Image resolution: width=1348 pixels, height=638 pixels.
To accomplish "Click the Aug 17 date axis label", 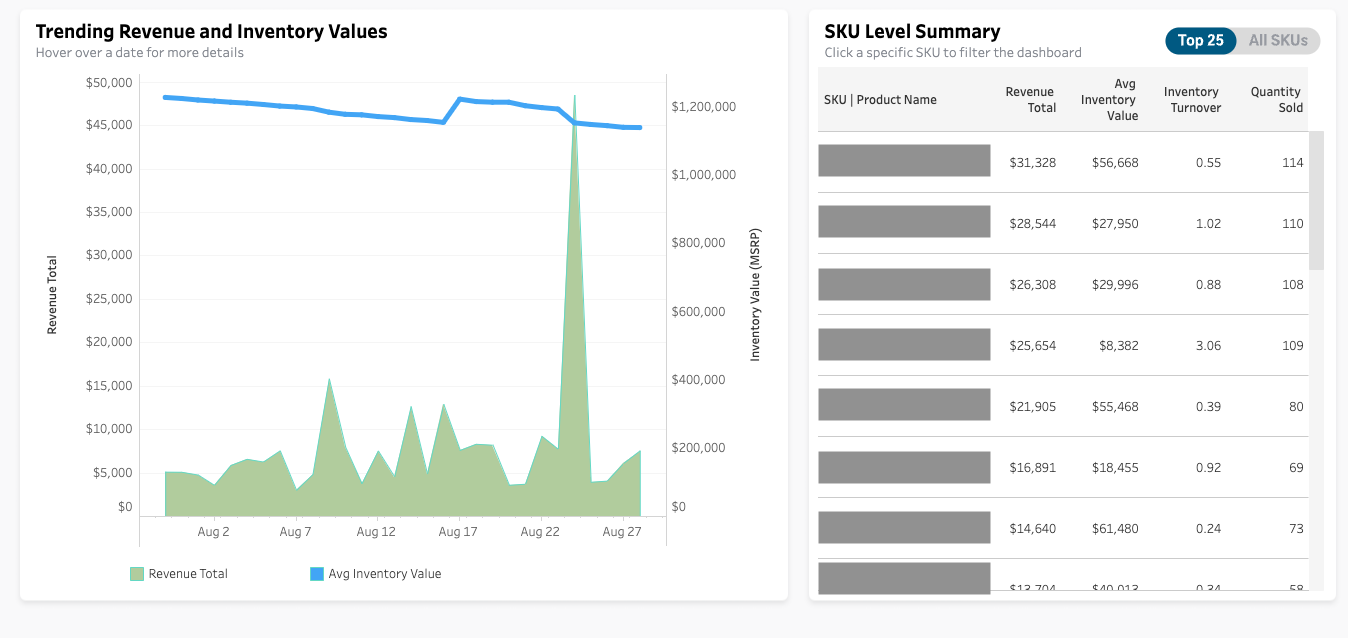I will pos(458,532).
